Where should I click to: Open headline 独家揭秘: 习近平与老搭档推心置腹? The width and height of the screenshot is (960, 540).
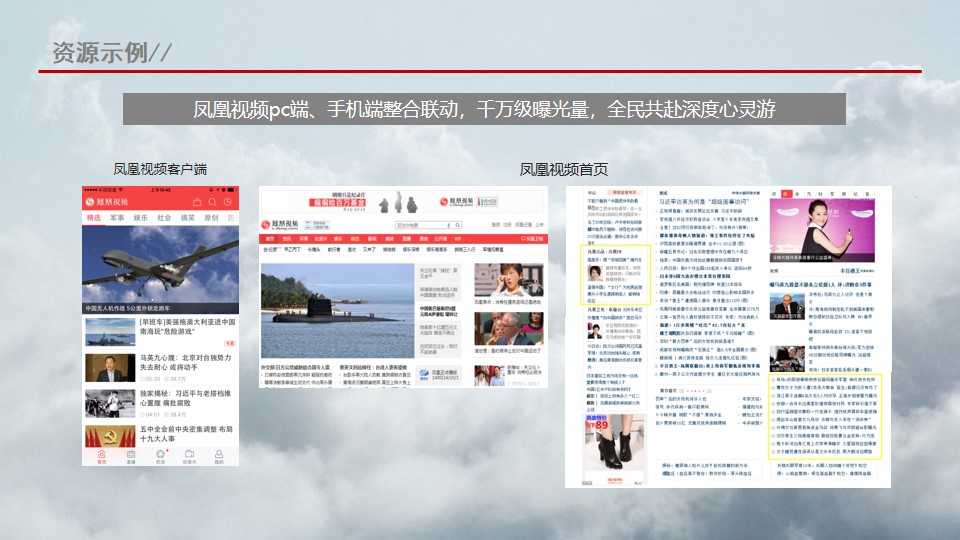186,398
